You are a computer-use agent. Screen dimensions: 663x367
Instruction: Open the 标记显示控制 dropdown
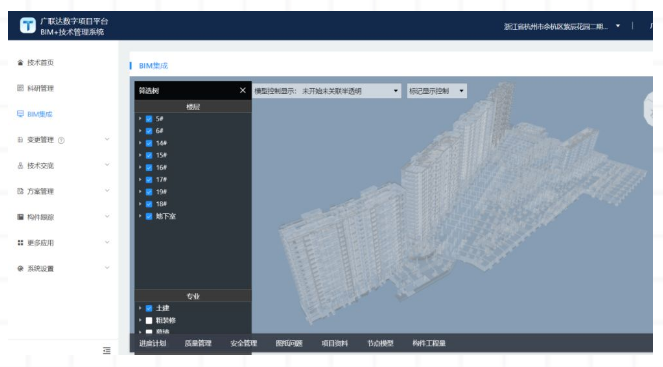point(437,91)
